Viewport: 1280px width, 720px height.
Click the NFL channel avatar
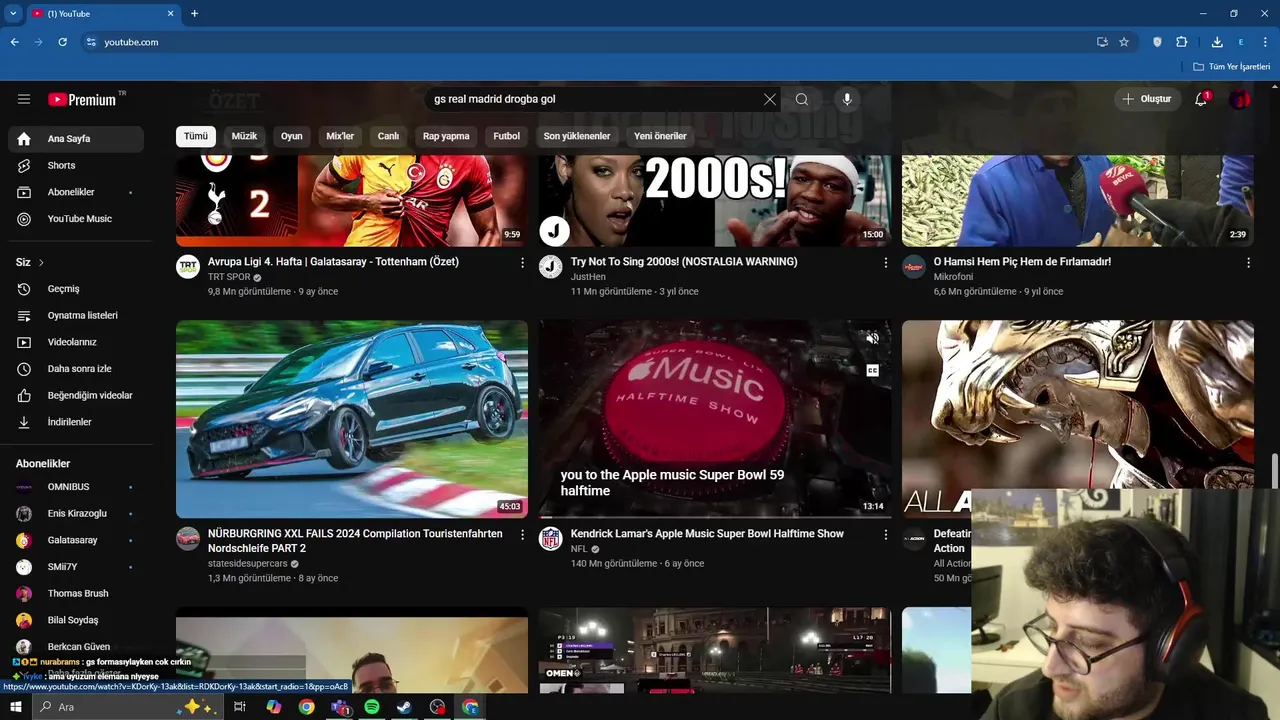(551, 539)
